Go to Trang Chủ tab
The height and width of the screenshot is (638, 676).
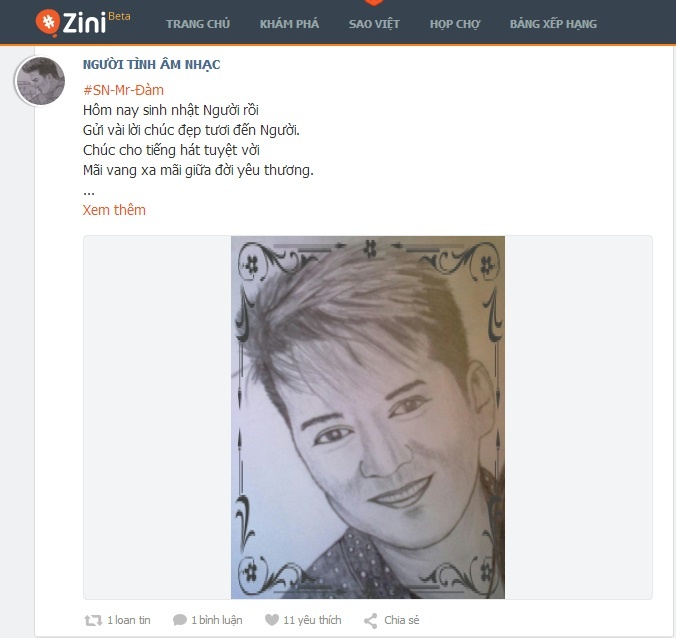point(198,24)
